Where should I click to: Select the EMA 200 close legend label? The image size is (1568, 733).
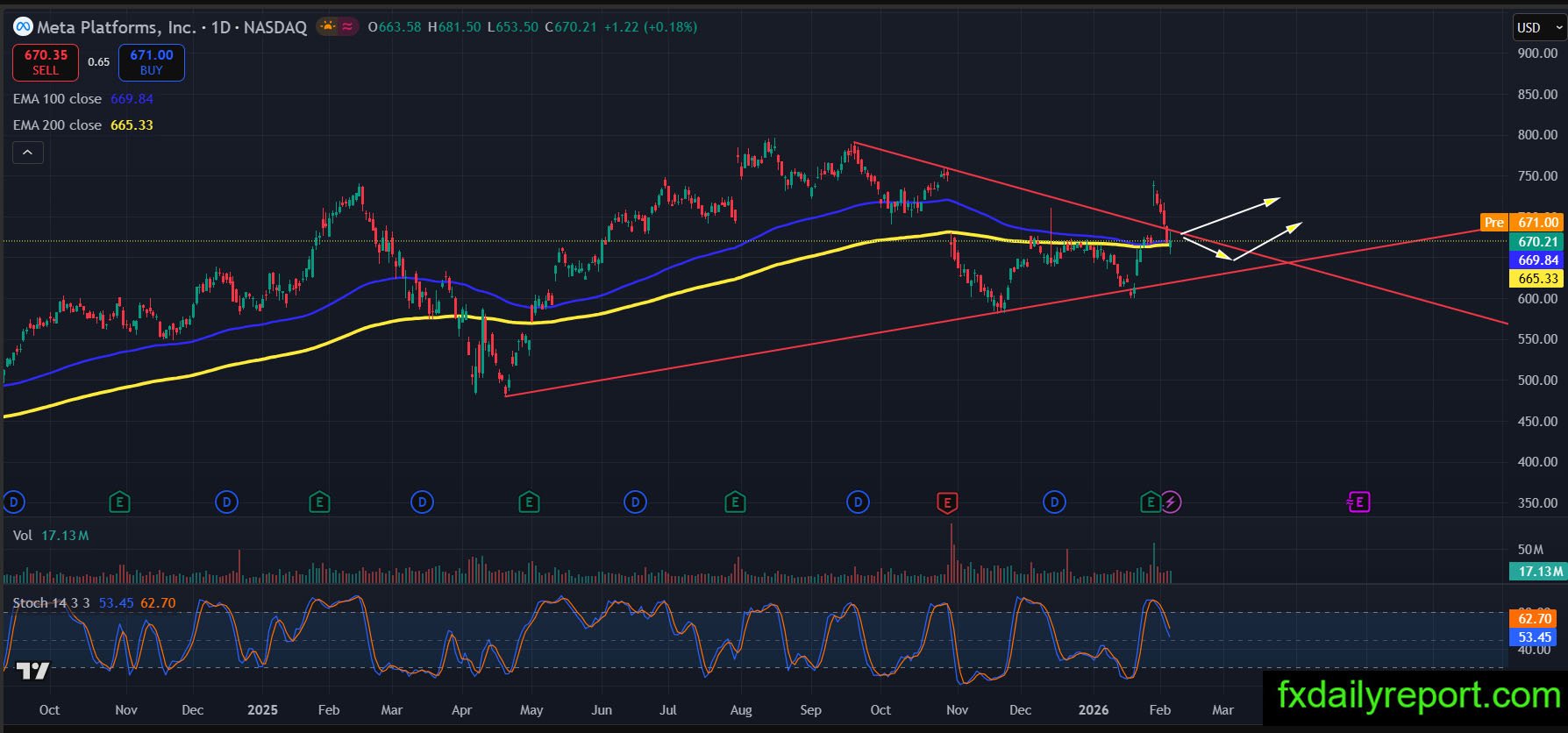(x=57, y=125)
